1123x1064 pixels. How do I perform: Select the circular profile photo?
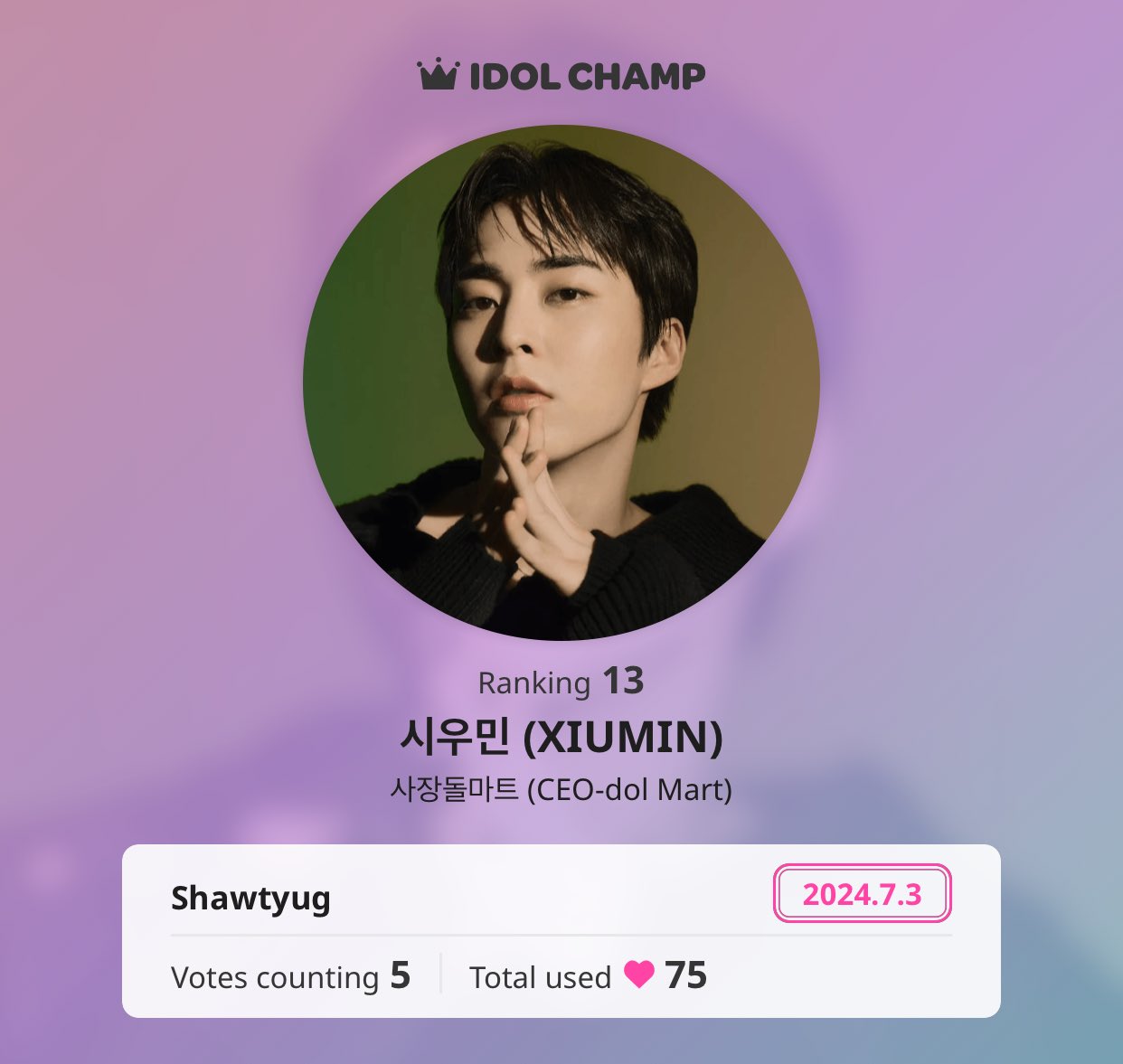click(561, 382)
